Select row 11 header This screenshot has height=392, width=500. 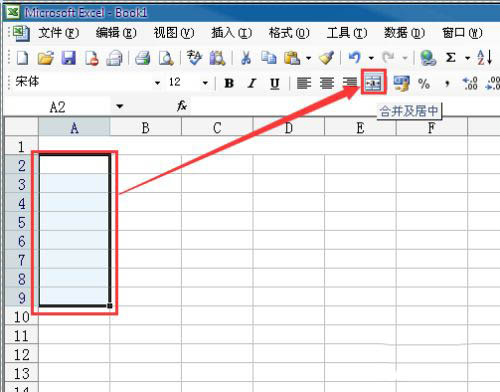click(21, 335)
